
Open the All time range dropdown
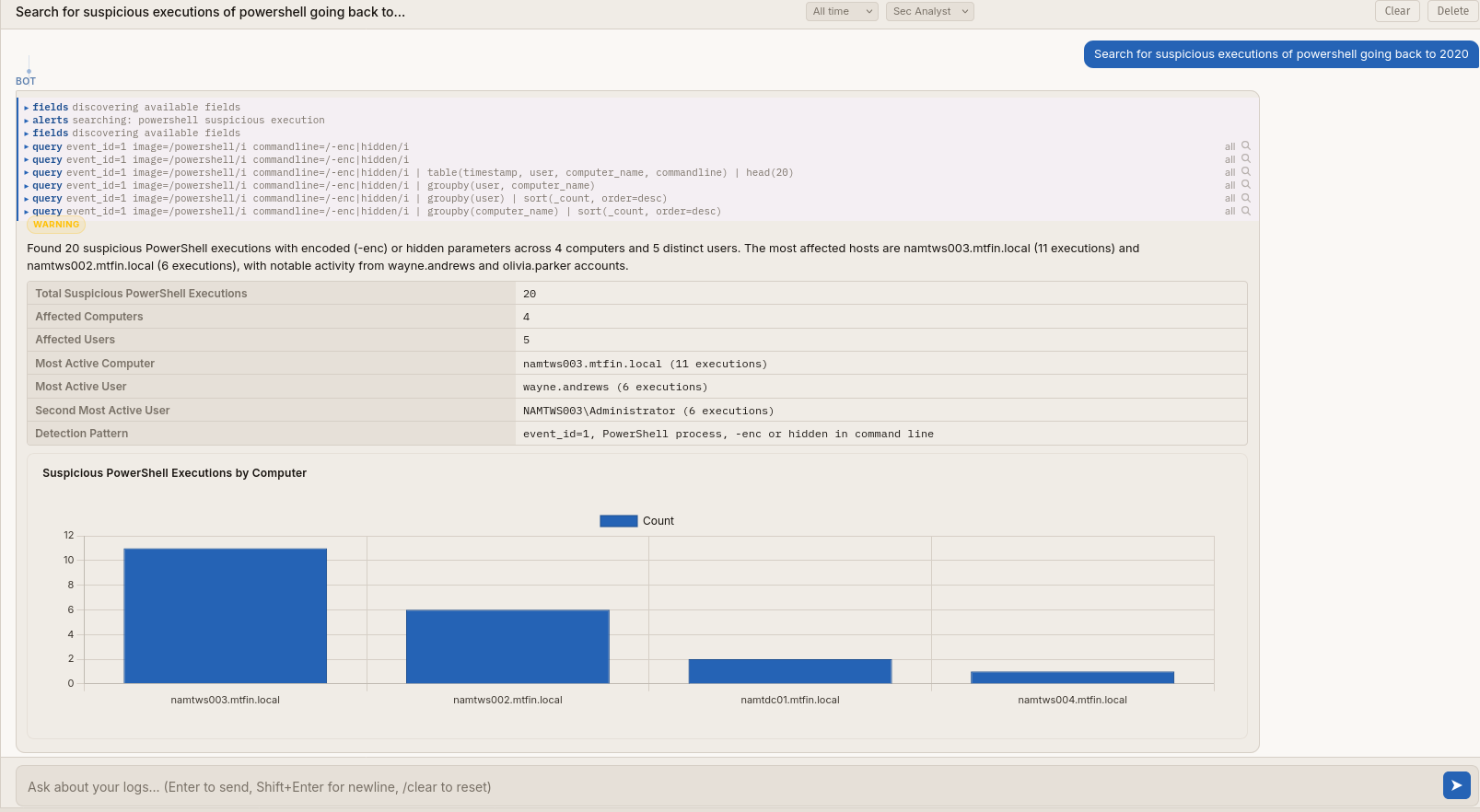(842, 11)
